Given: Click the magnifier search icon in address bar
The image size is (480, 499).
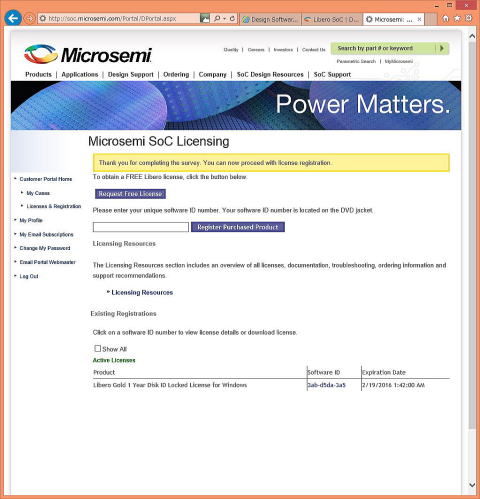Looking at the screenshot, I should (217, 18).
